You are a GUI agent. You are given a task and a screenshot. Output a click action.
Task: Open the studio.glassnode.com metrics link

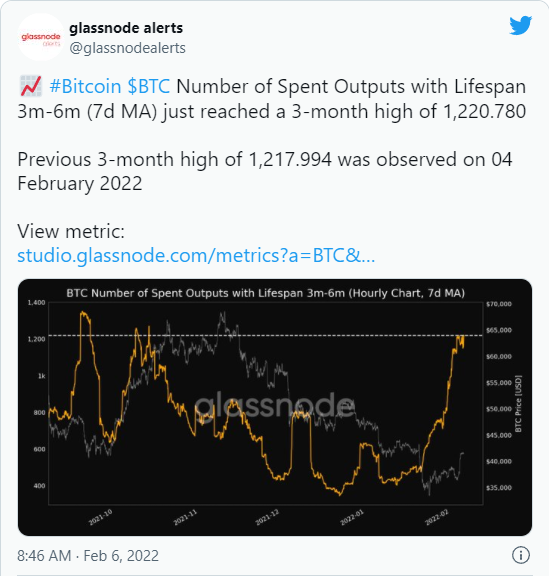(196, 255)
